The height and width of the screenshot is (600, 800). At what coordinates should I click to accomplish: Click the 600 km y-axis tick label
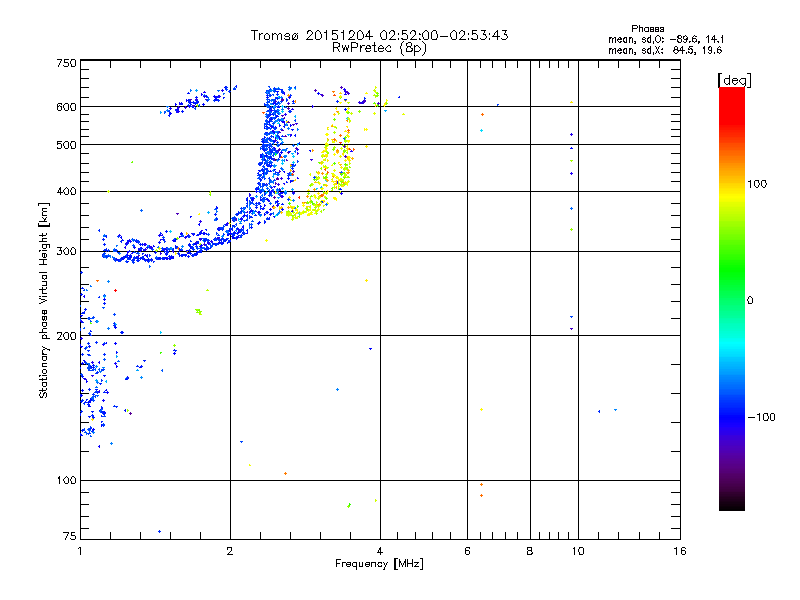[x=66, y=107]
